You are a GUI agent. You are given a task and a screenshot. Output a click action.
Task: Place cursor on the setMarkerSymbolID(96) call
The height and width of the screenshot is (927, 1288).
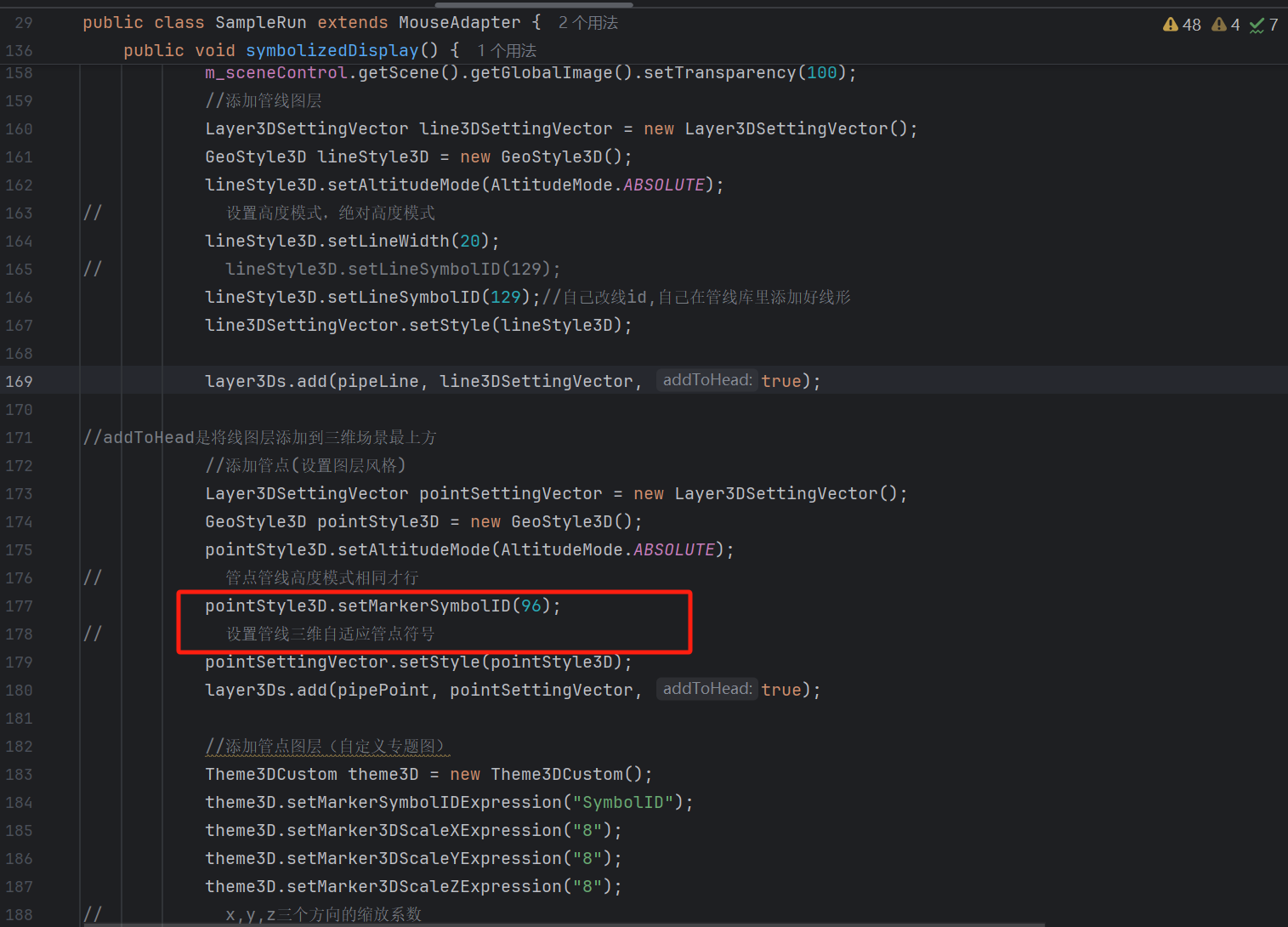[423, 606]
